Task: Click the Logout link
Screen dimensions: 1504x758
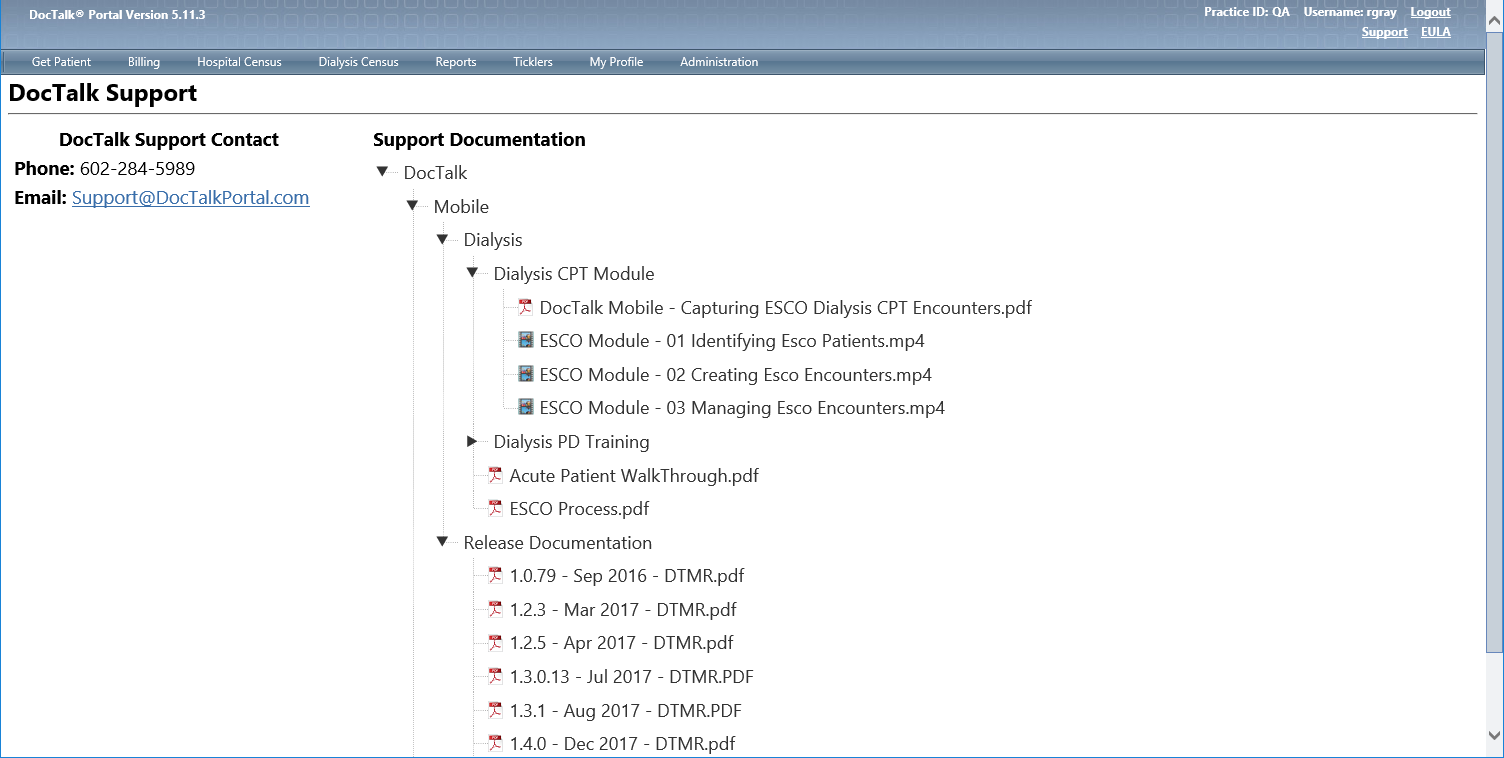Action: [1430, 13]
